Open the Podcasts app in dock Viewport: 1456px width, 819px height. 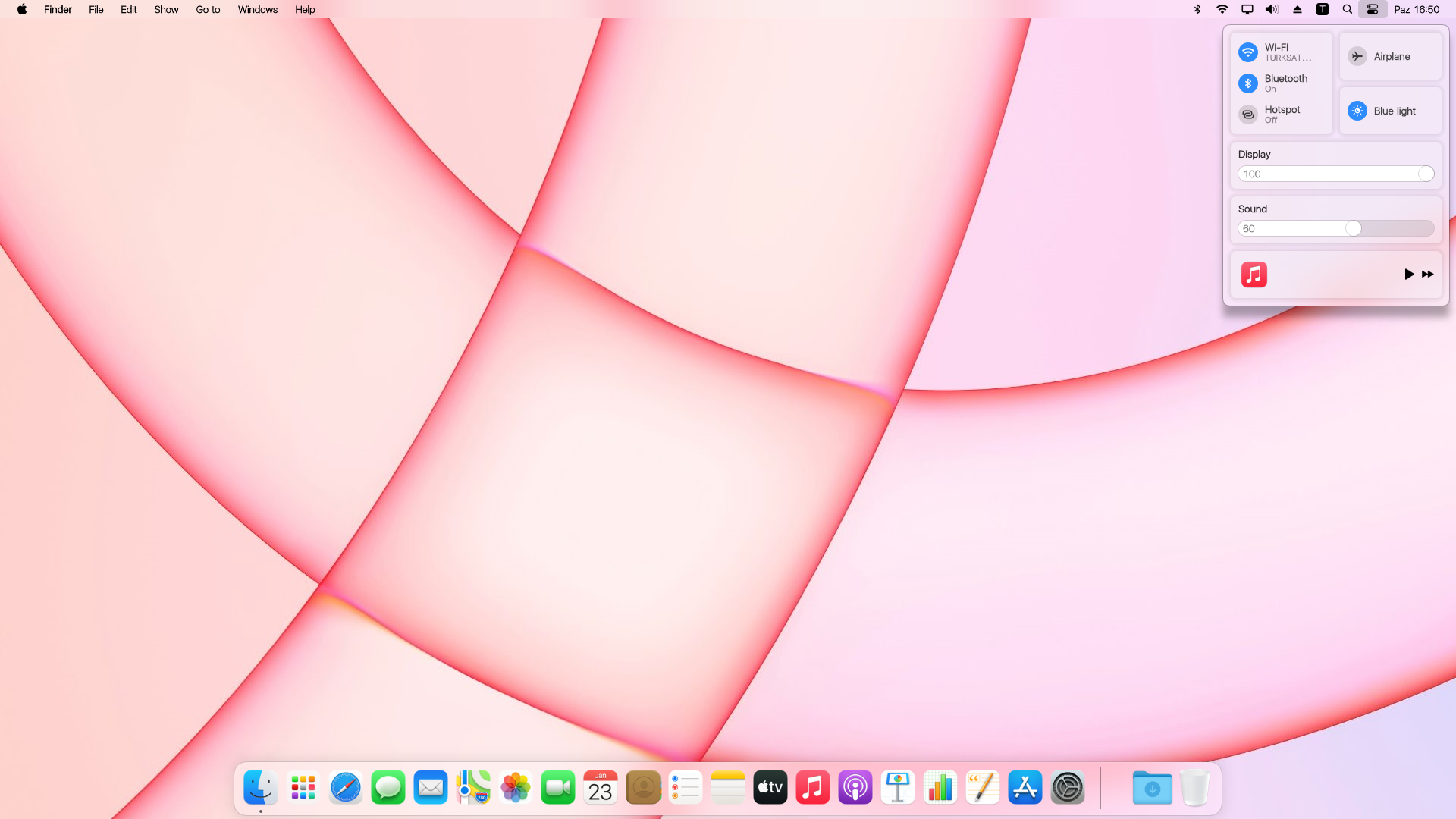855,788
